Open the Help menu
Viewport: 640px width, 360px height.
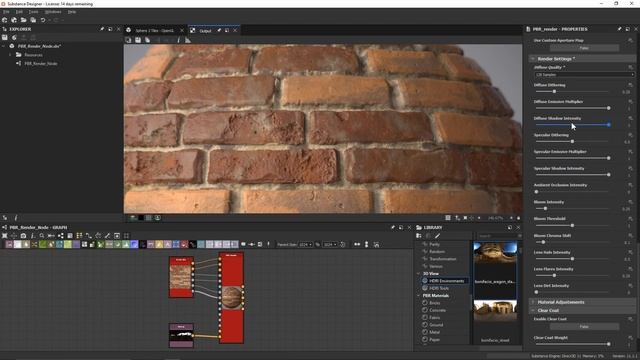[72, 12]
